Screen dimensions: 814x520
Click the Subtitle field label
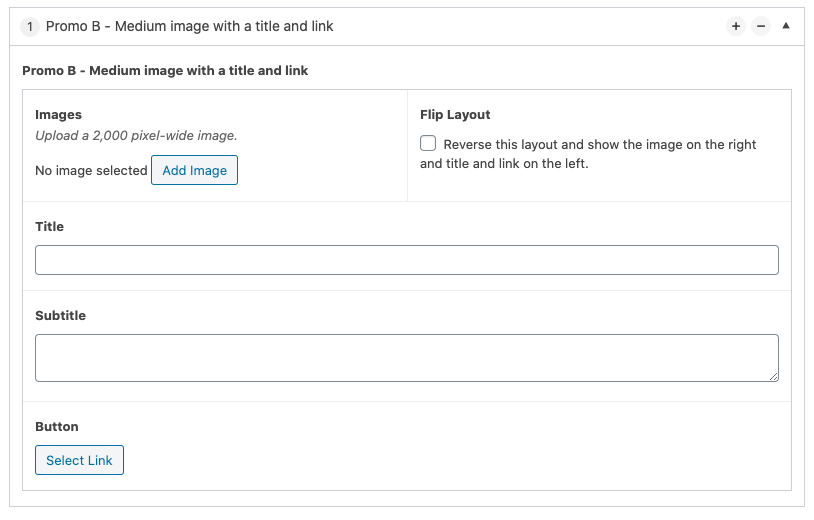pyautogui.click(x=60, y=316)
